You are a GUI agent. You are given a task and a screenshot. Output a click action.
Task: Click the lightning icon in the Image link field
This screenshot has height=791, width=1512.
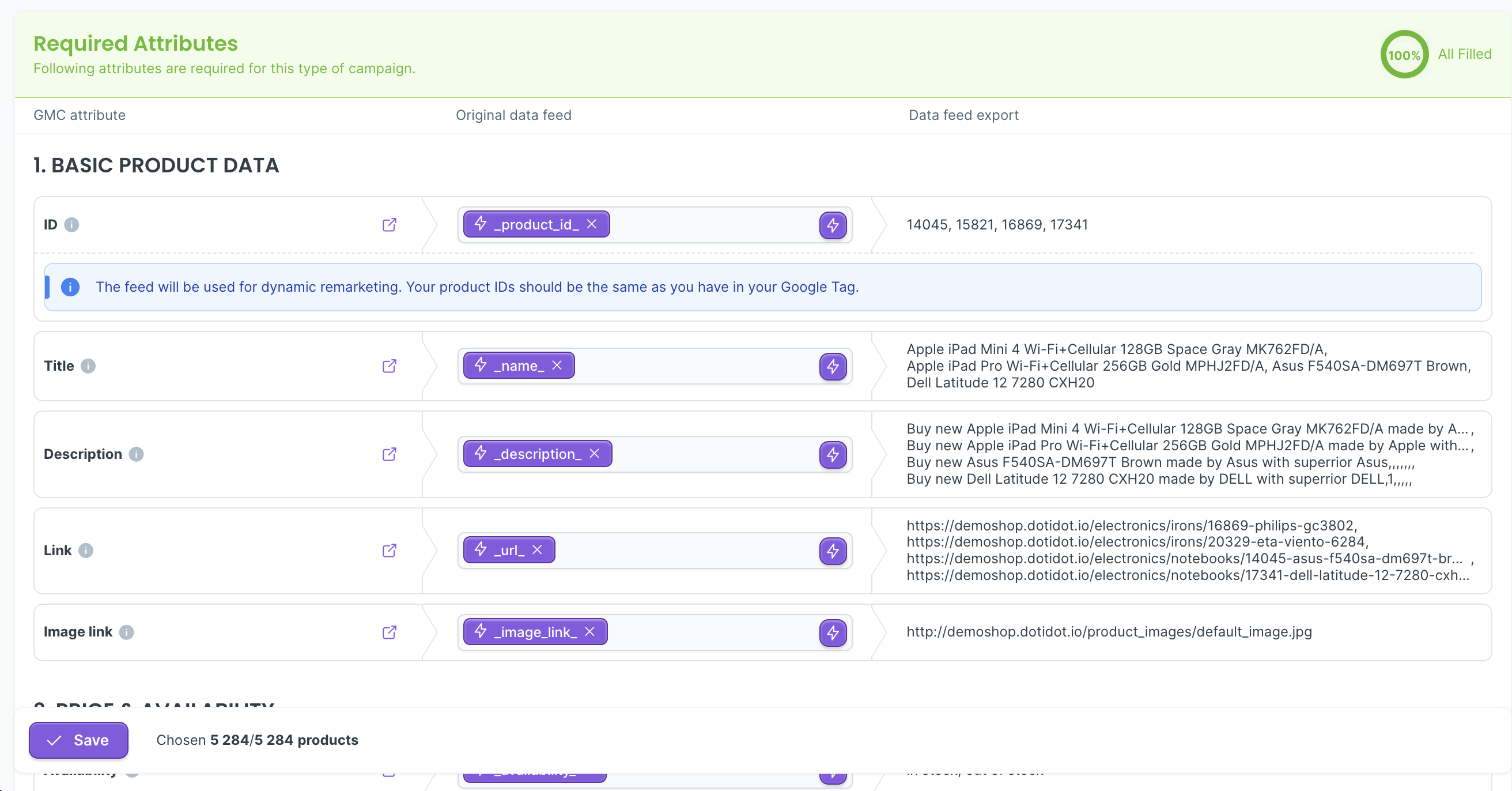[x=833, y=632]
